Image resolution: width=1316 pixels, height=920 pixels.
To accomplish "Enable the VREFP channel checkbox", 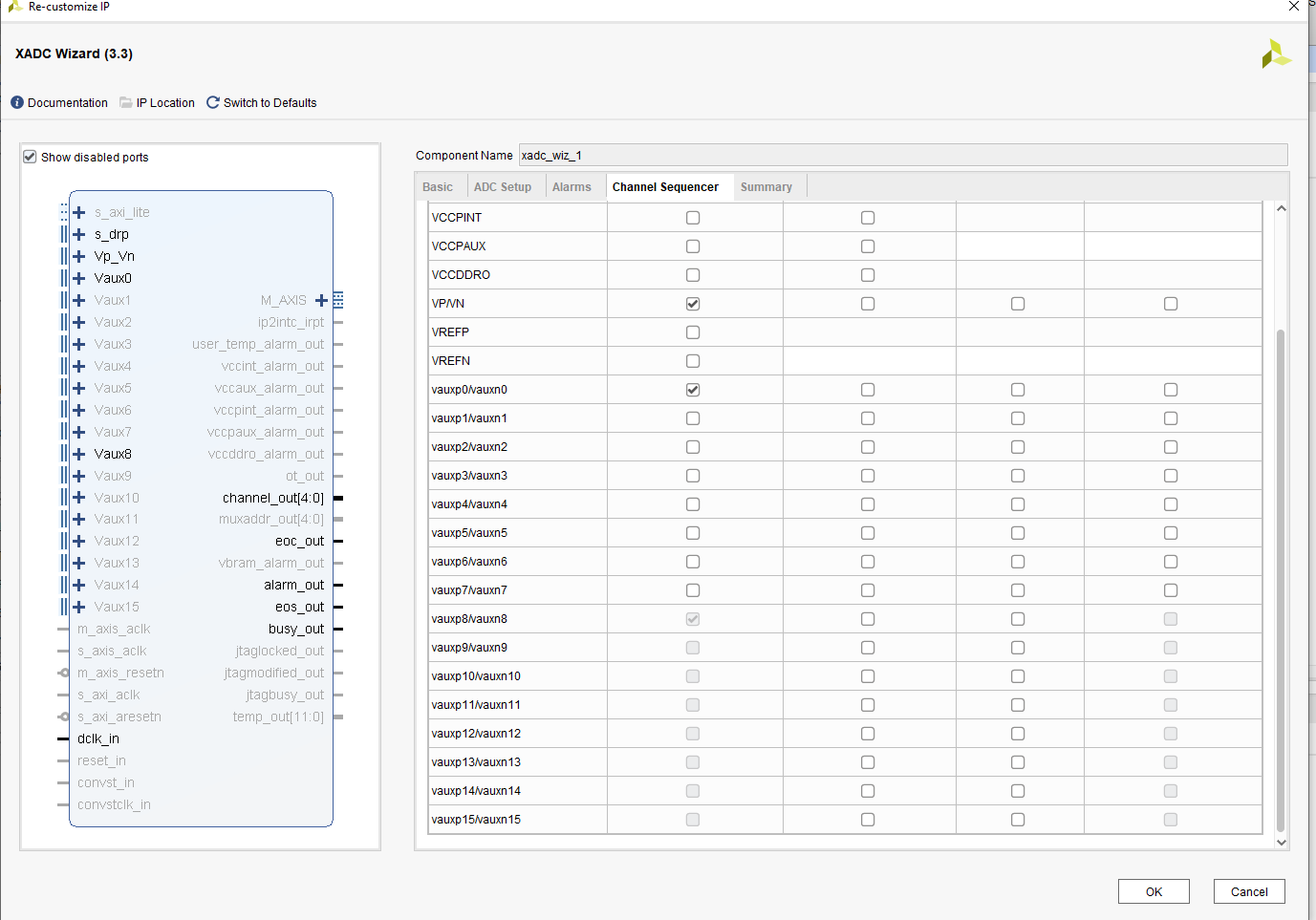I will [693, 332].
